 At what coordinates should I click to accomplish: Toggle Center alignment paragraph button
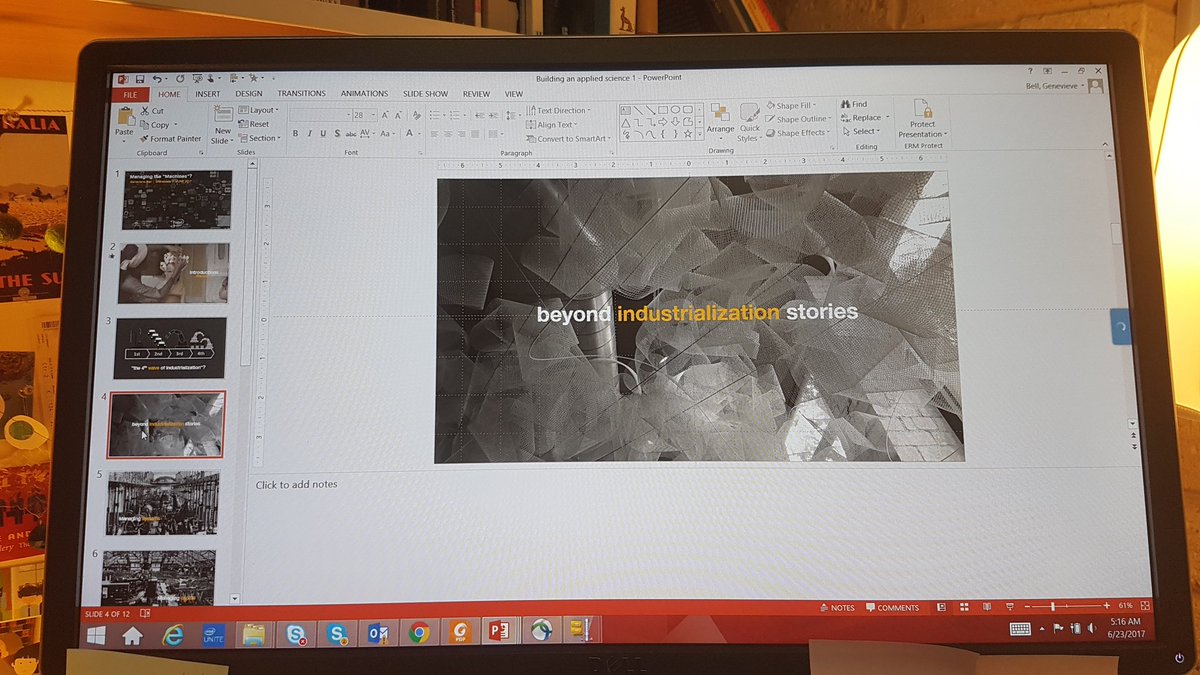click(x=449, y=134)
